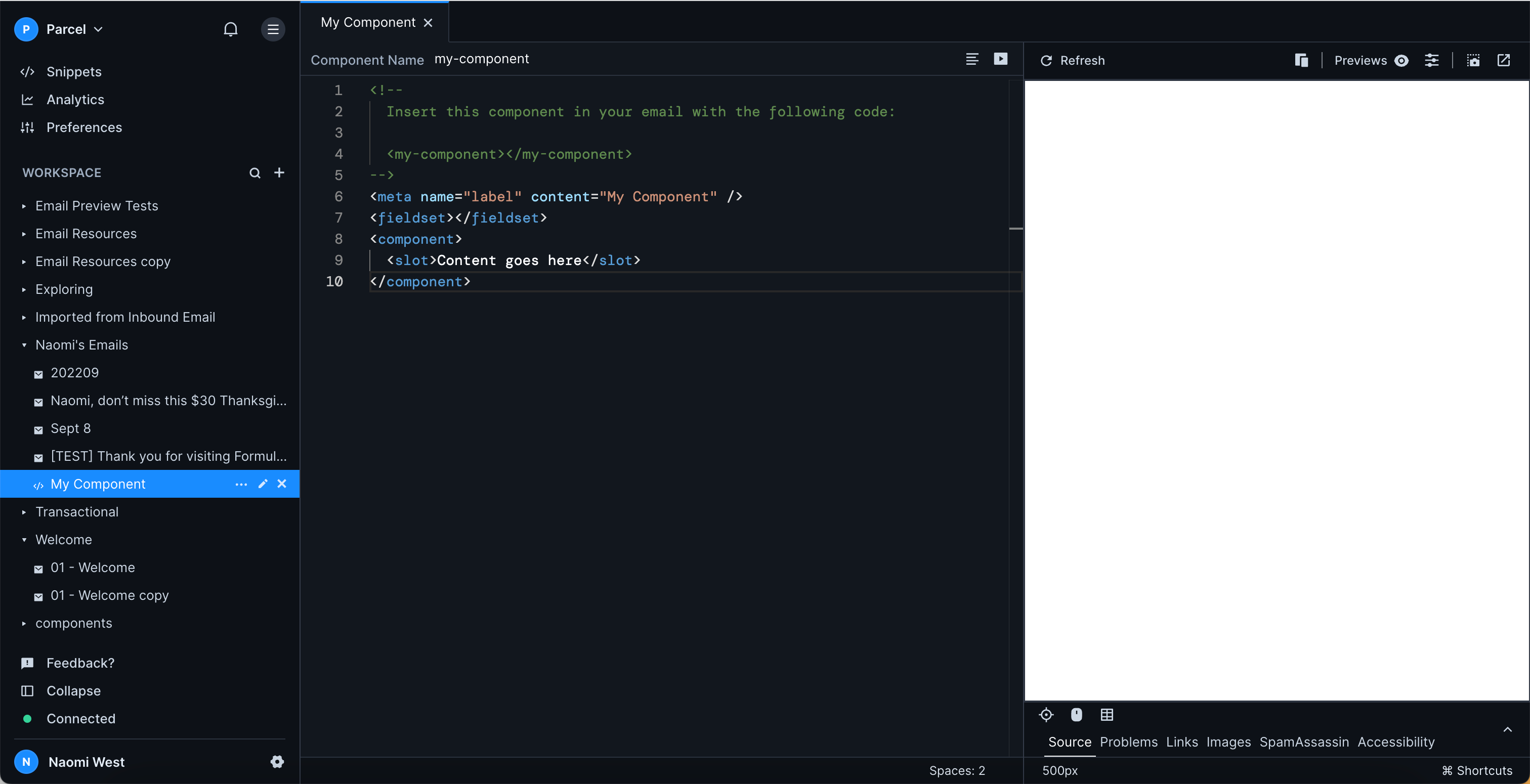
Task: Switch to the Problems analysis tab
Action: point(1128,742)
